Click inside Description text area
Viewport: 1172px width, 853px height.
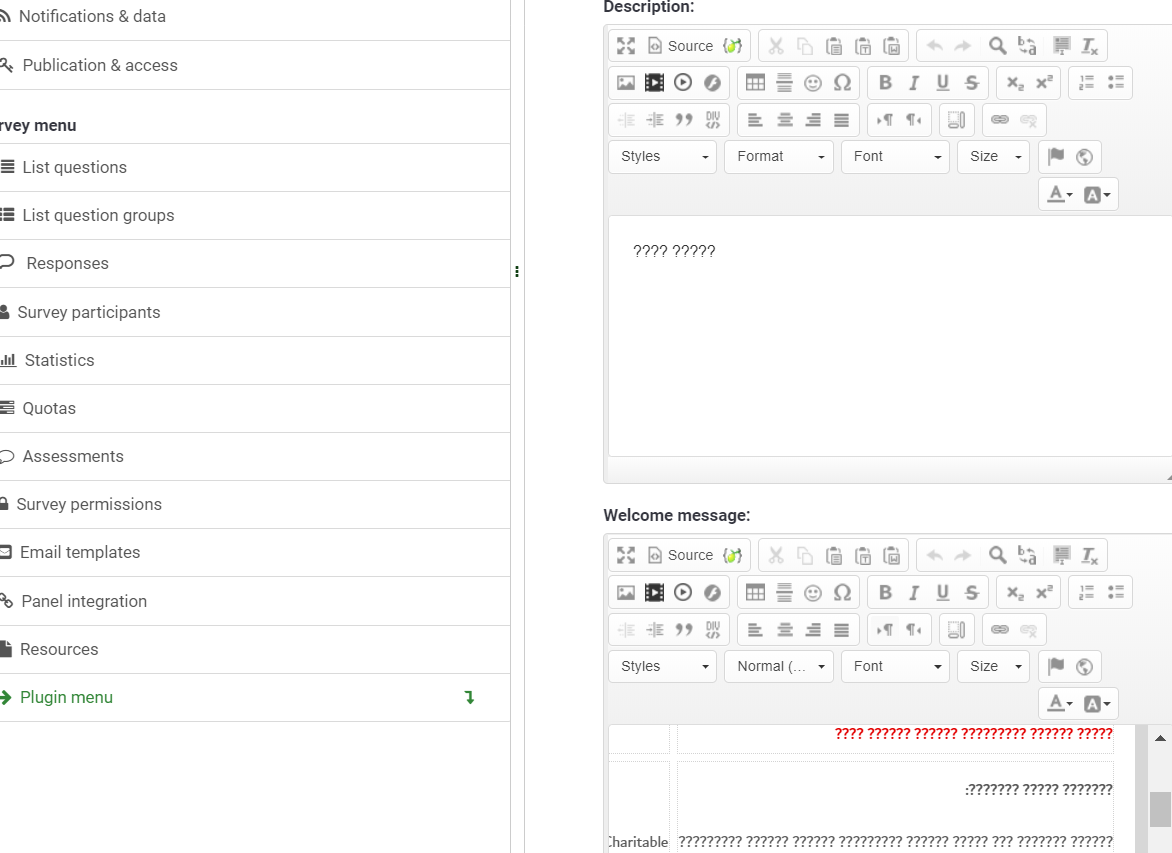[x=889, y=336]
